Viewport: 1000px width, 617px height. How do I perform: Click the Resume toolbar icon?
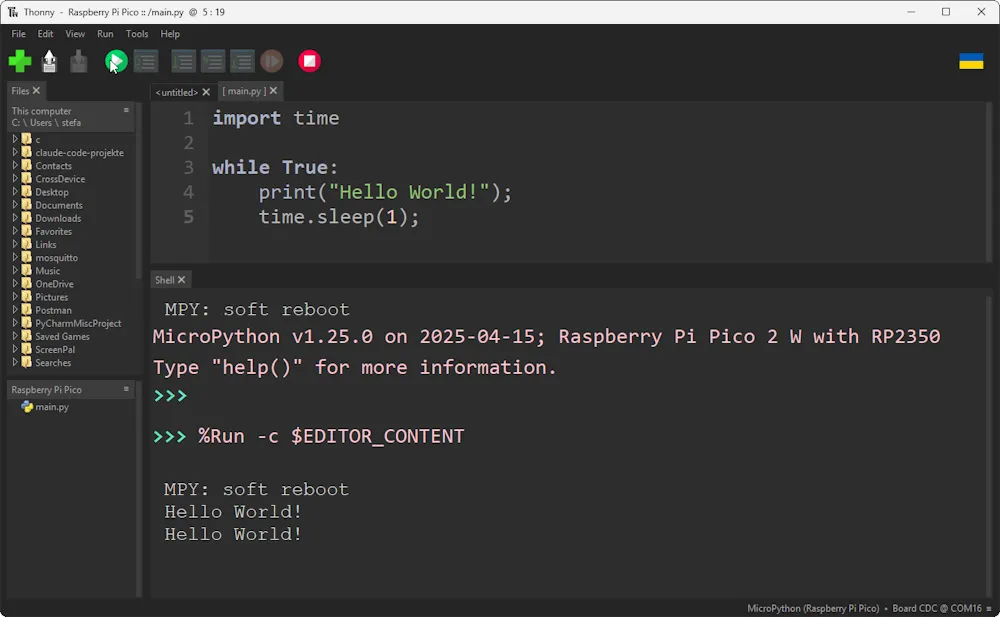tap(272, 61)
